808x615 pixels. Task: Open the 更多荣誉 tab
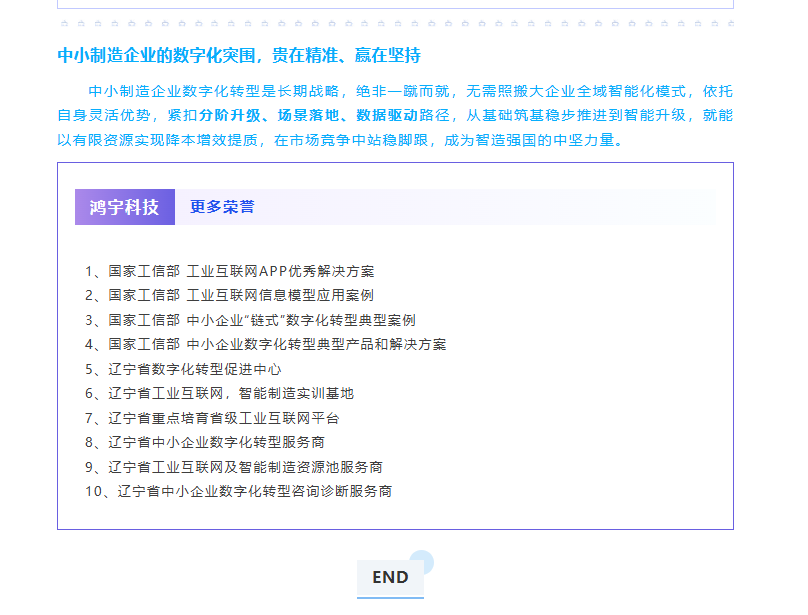point(222,207)
